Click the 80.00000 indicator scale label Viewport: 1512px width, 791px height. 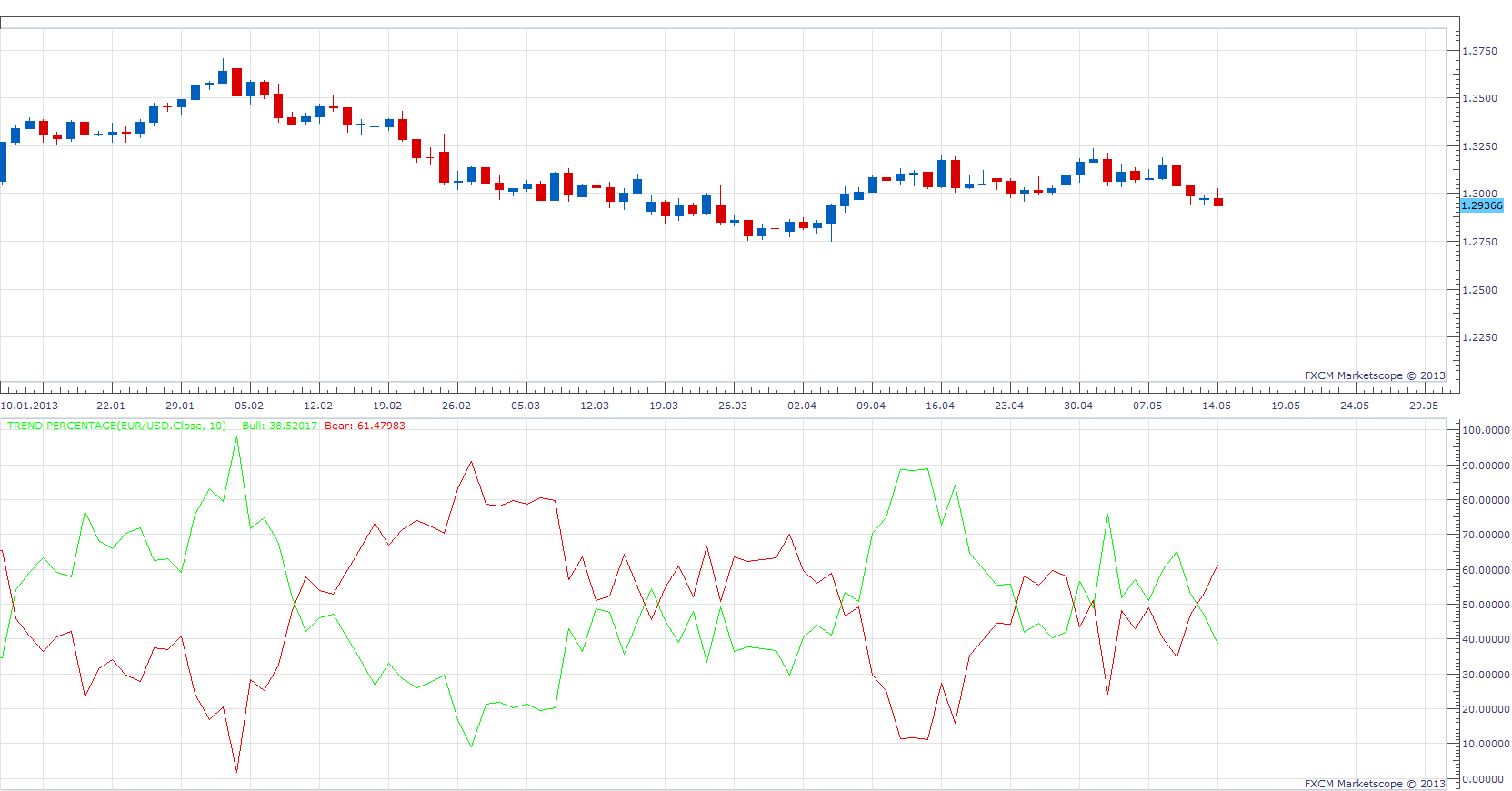click(1486, 500)
